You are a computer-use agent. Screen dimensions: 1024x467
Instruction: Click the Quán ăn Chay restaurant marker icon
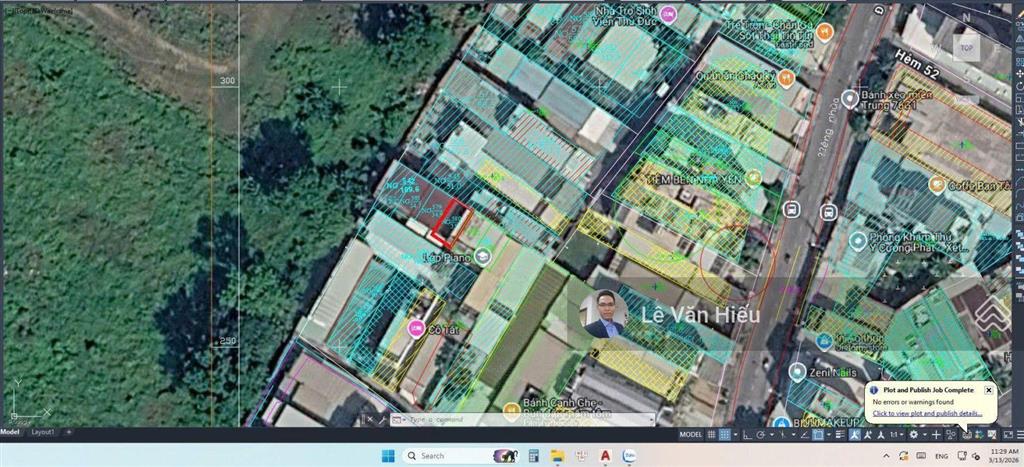point(786,77)
